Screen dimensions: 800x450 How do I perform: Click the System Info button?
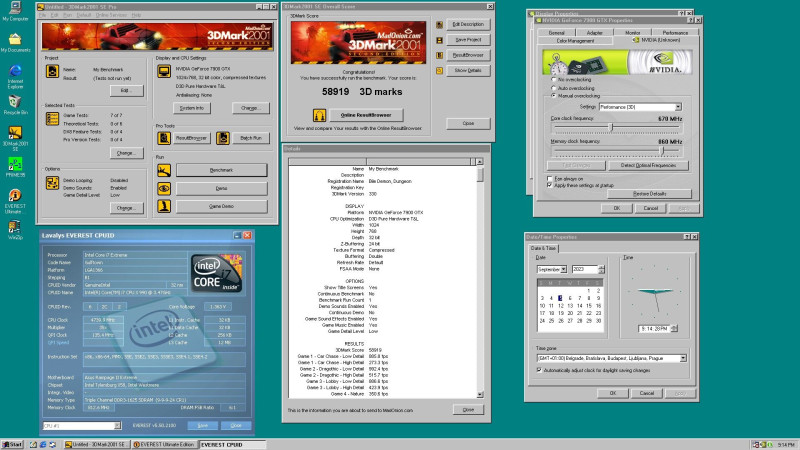click(192, 108)
